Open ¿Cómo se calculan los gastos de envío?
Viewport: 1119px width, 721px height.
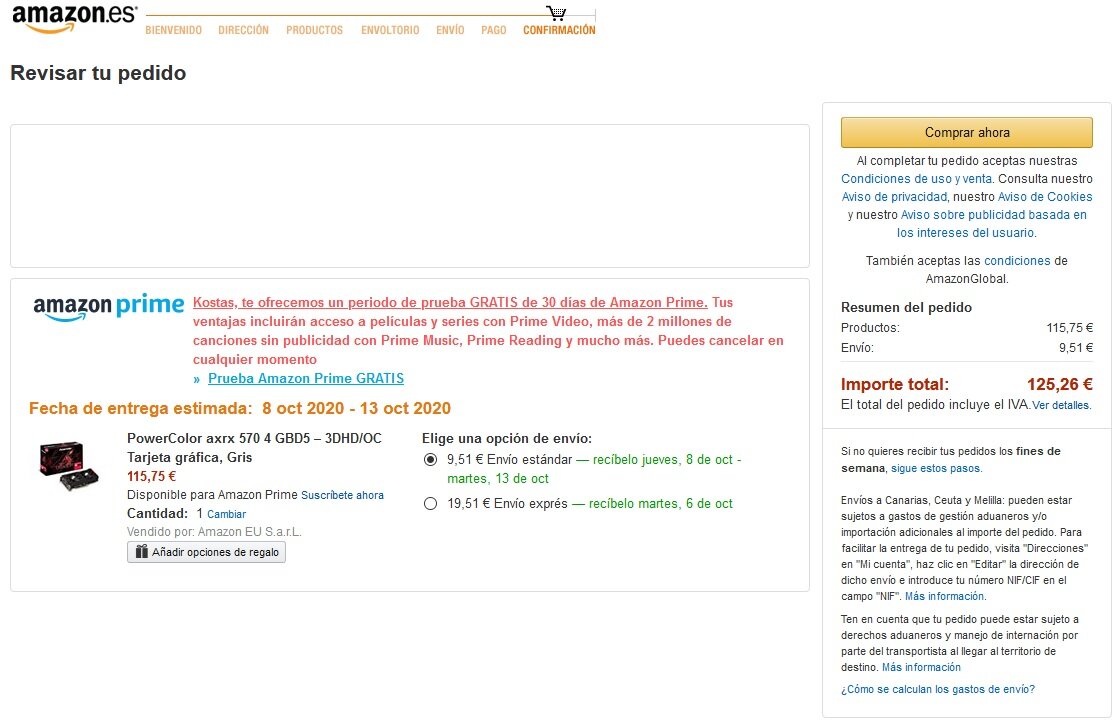[938, 690]
